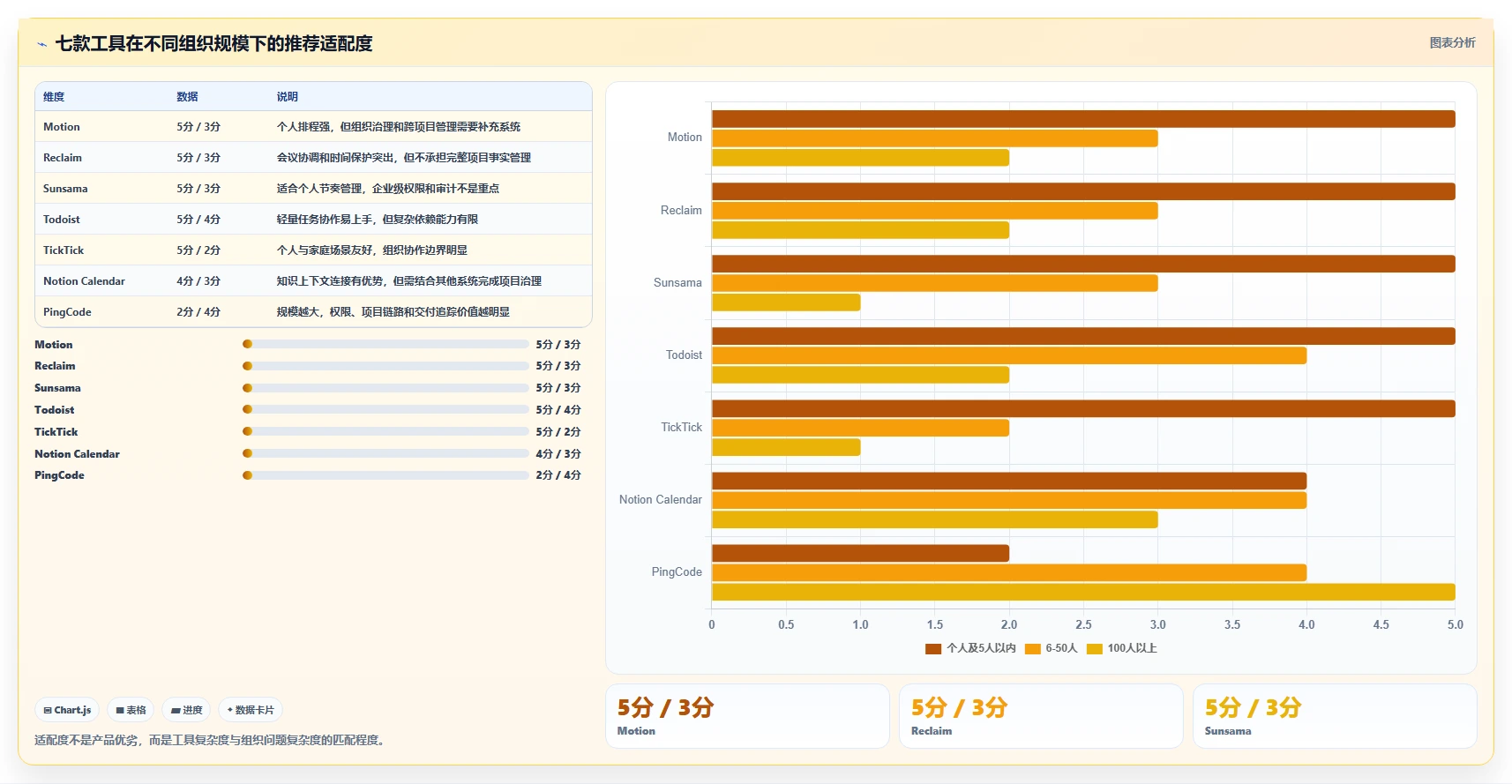Click Motion's dark-orange 个人及5人以内 chart bar
The width and height of the screenshot is (1512, 784).
(x=1083, y=119)
